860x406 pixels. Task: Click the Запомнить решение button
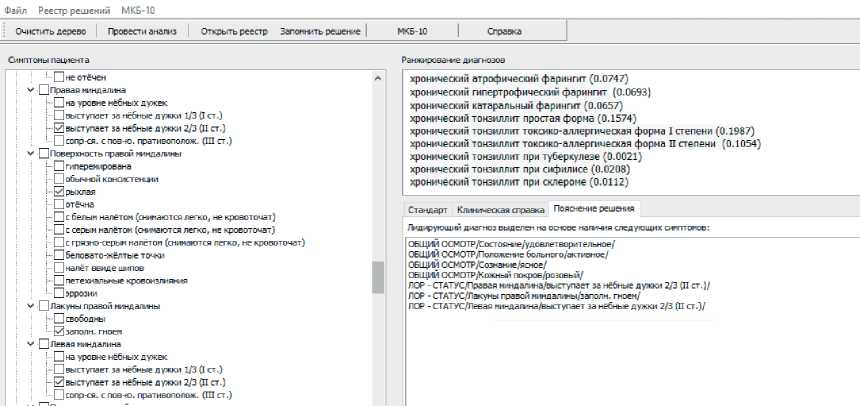320,31
